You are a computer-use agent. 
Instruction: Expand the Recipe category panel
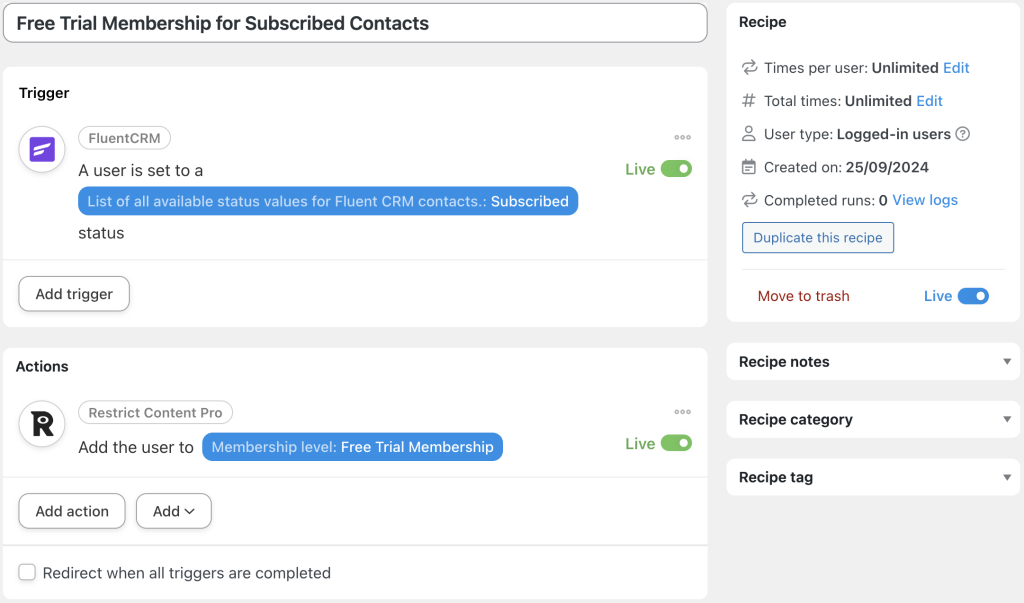click(x=872, y=419)
